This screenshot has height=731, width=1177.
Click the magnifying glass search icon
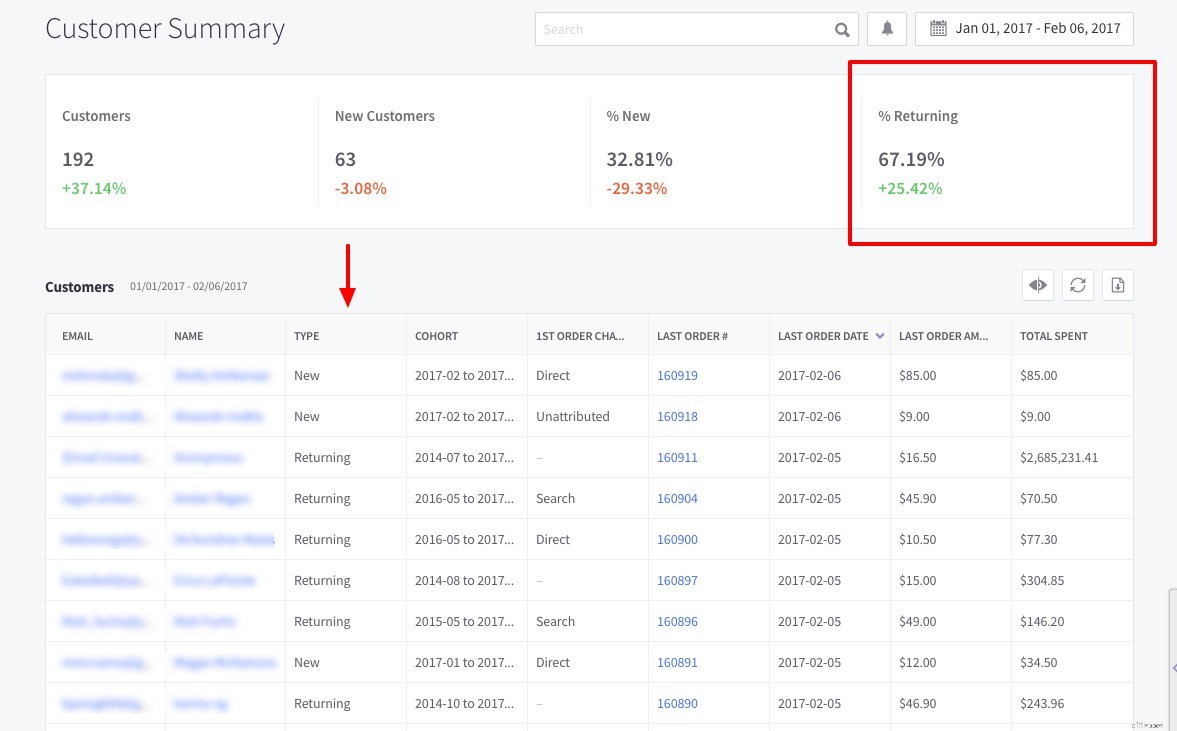coord(841,29)
